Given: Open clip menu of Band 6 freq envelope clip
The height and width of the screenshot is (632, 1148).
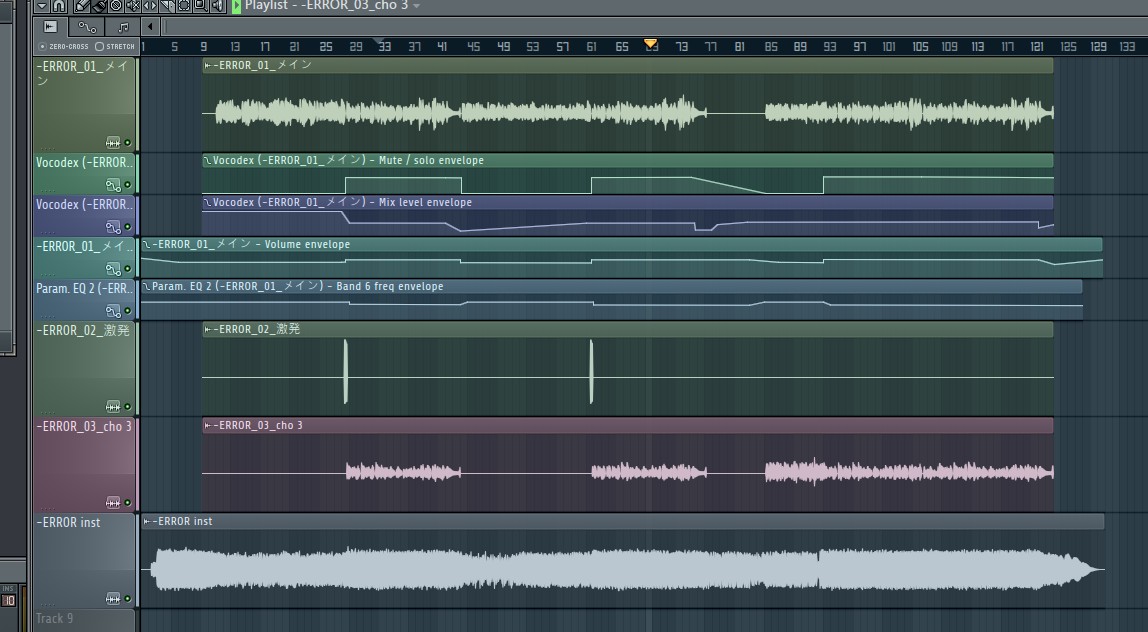Looking at the screenshot, I should pyautogui.click(x=146, y=286).
